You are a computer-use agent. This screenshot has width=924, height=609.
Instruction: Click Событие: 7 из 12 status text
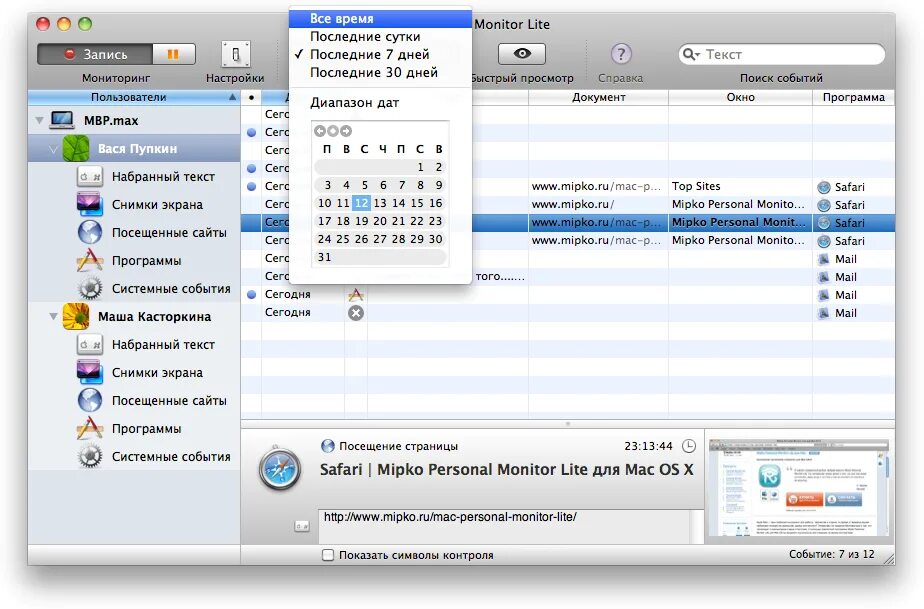coord(831,555)
